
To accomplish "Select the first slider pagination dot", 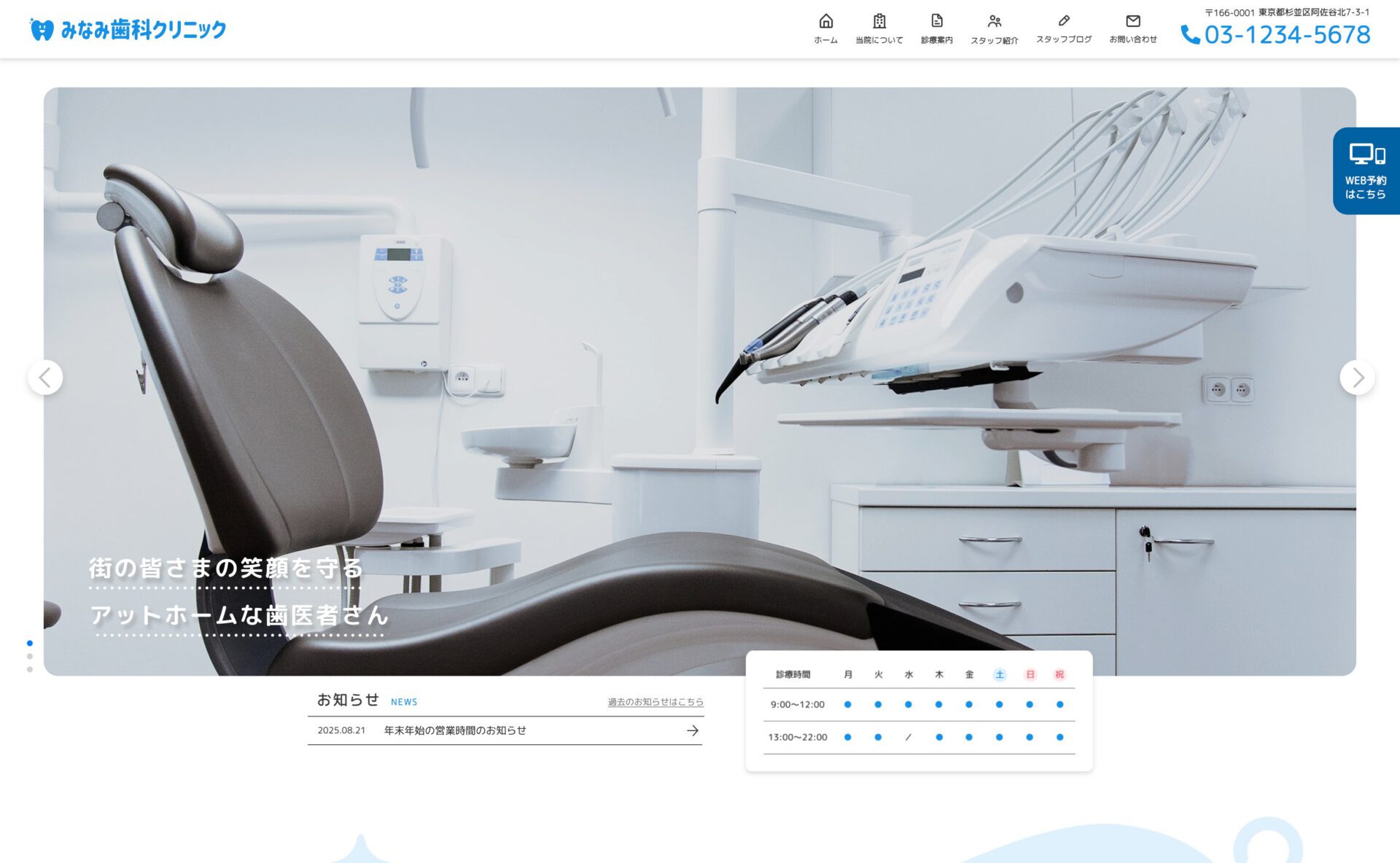I will click(30, 643).
